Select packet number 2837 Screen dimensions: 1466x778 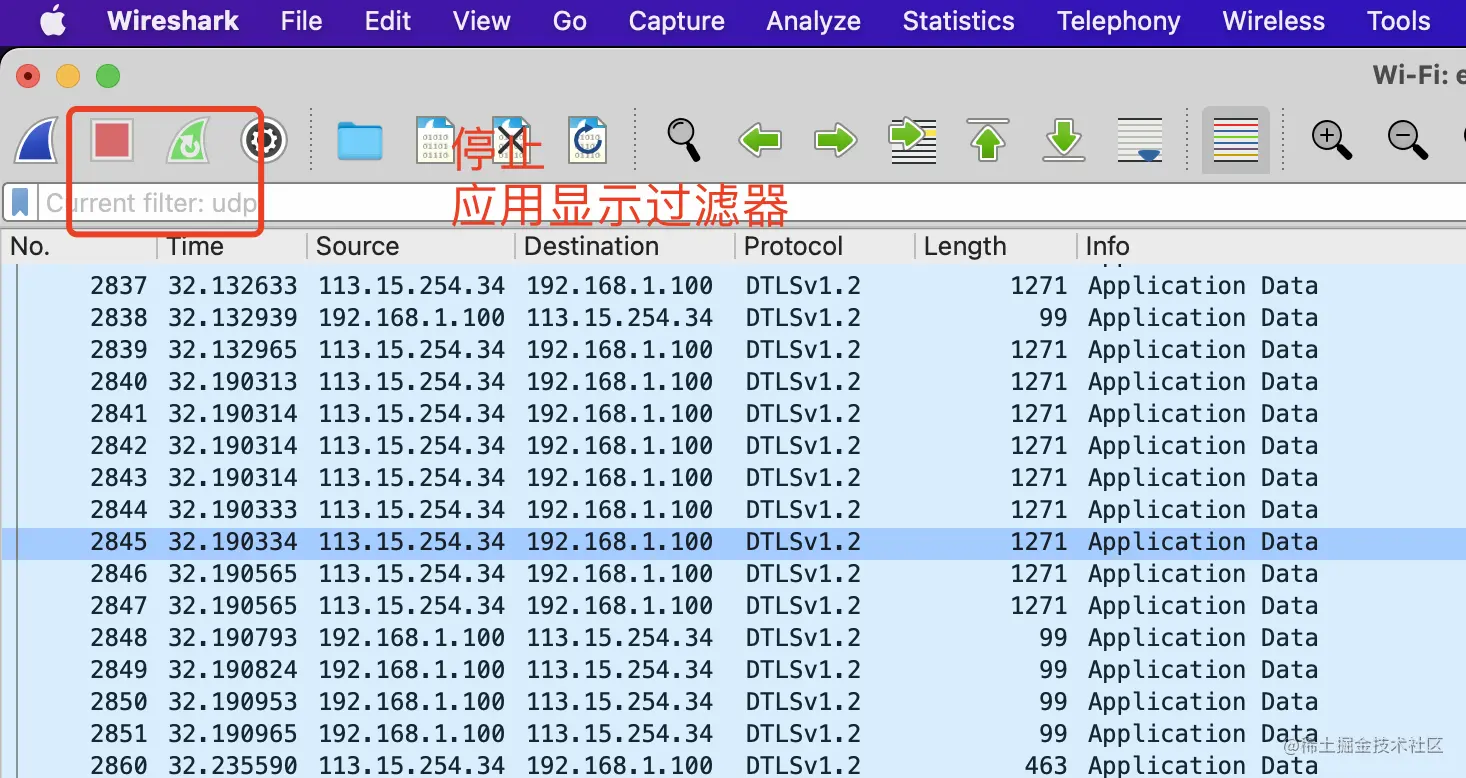pyautogui.click(x=733, y=286)
